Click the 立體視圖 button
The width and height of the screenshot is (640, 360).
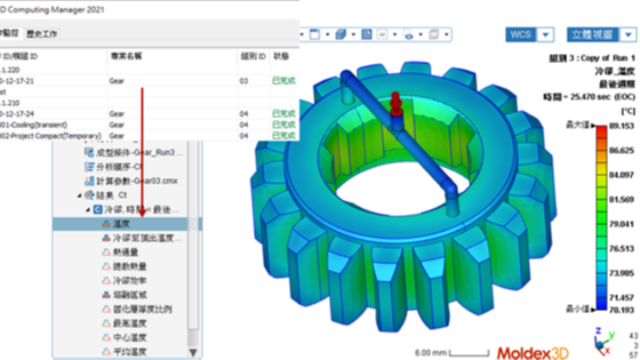(x=593, y=35)
